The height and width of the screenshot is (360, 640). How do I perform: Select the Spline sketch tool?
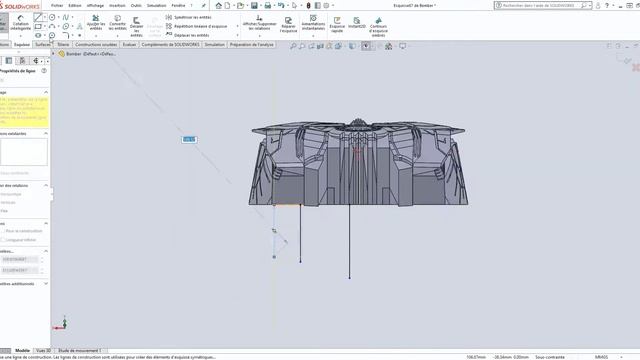[65, 17]
